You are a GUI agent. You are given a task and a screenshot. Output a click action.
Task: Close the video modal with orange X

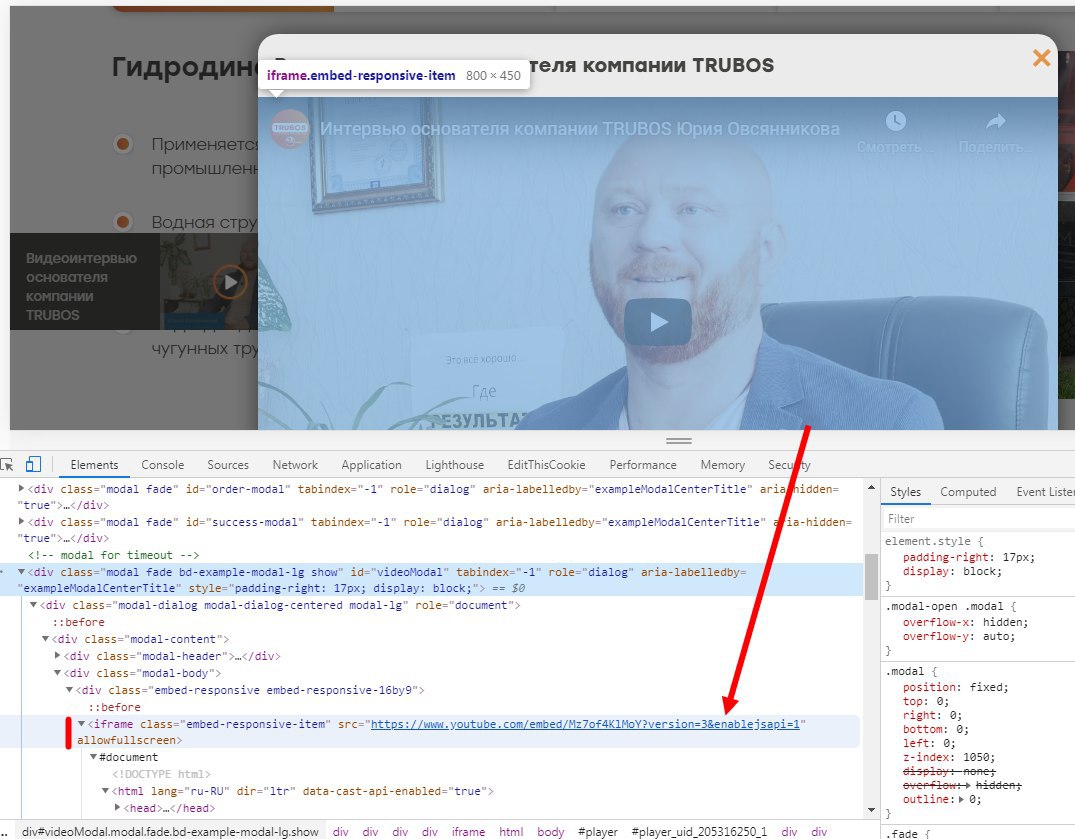pyautogui.click(x=1041, y=58)
